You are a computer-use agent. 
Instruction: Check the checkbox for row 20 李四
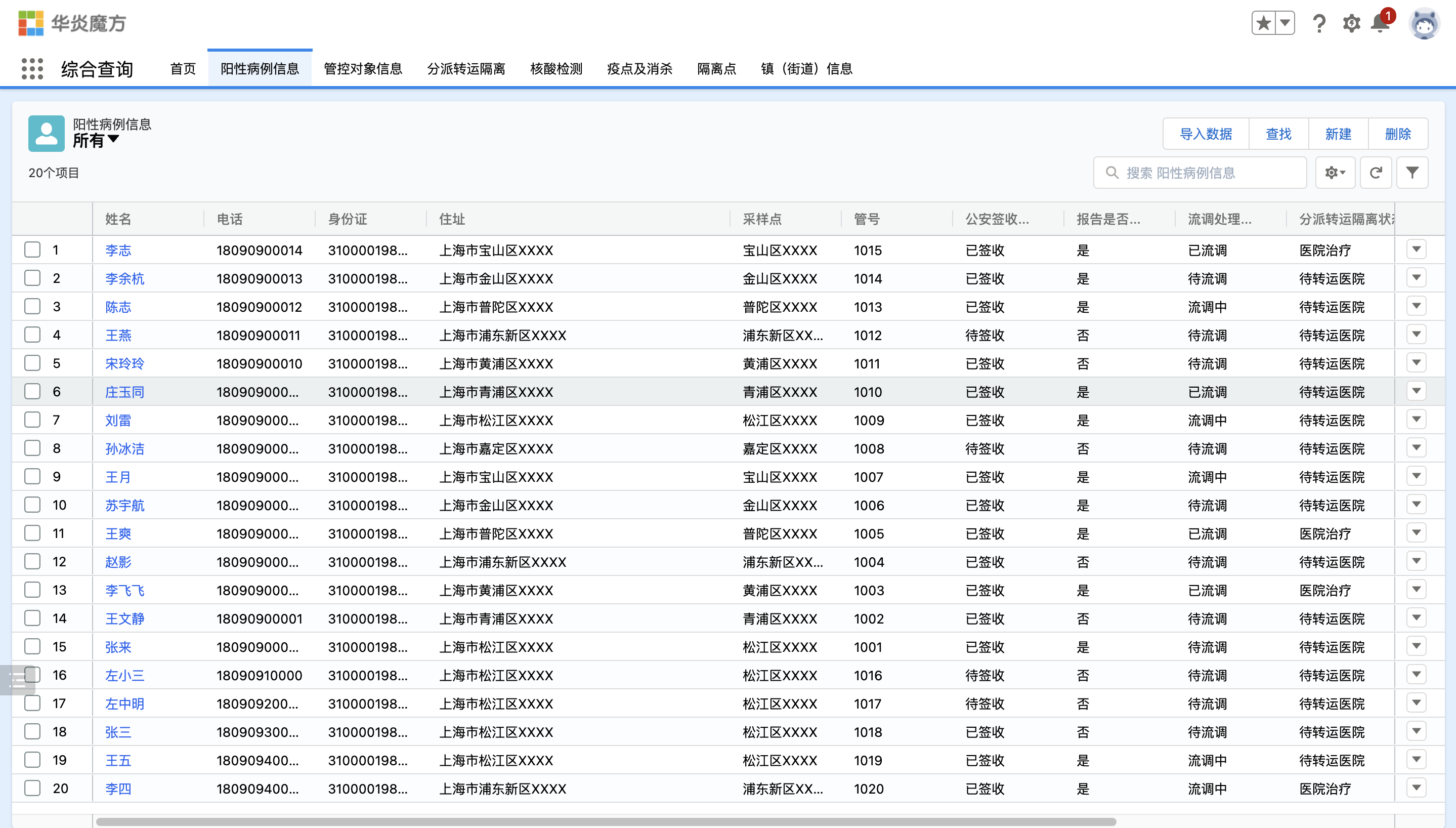coord(32,788)
